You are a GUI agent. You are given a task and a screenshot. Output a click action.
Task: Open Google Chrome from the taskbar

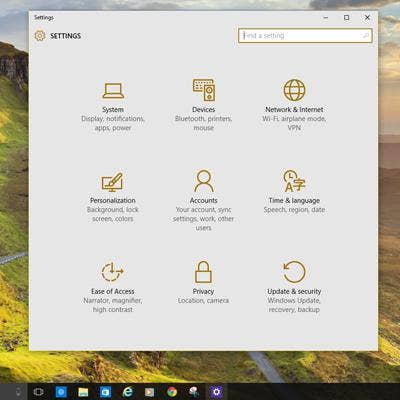click(x=172, y=392)
